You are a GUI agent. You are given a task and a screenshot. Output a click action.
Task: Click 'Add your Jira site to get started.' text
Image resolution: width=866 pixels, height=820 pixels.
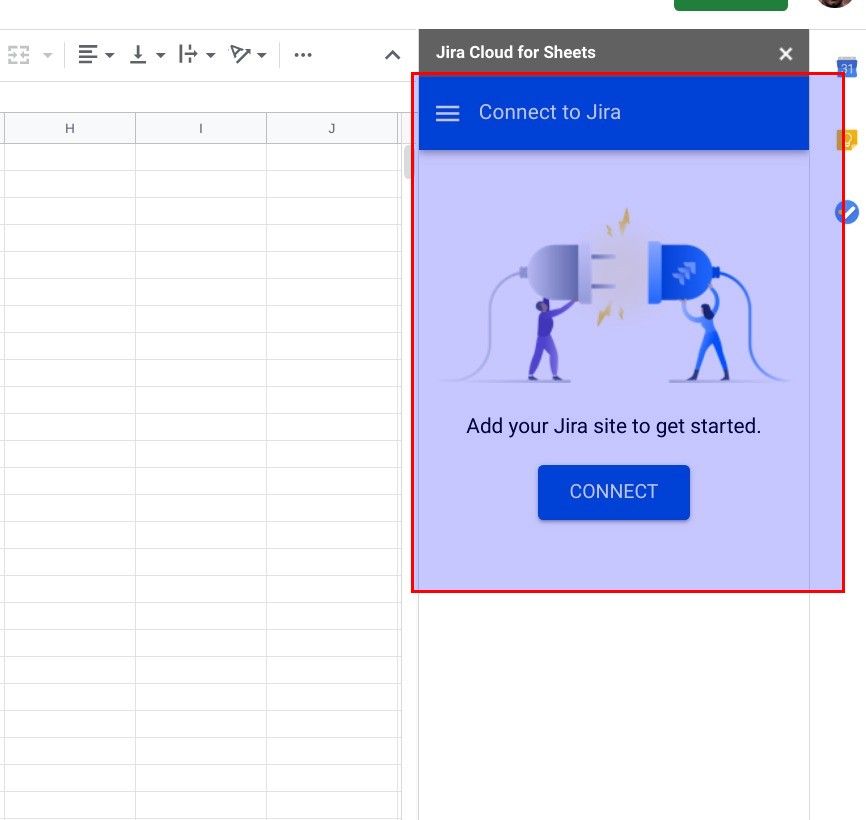point(614,426)
